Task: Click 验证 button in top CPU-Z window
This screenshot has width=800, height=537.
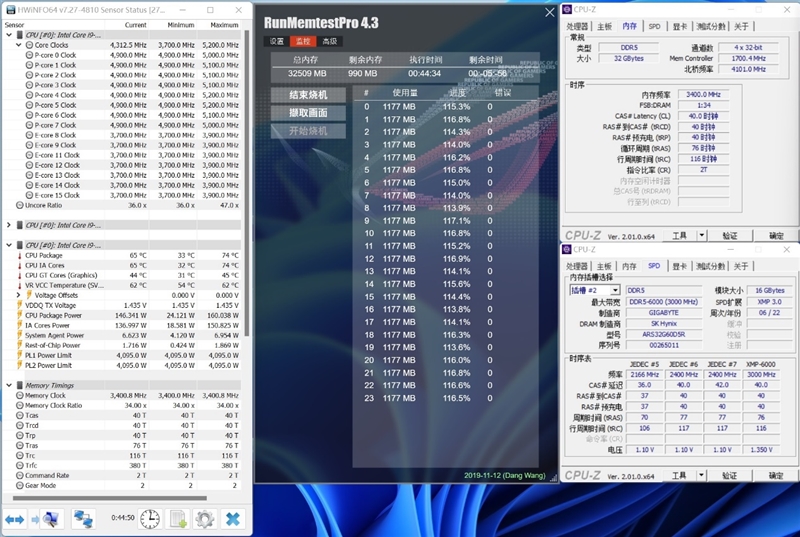Action: [730, 235]
